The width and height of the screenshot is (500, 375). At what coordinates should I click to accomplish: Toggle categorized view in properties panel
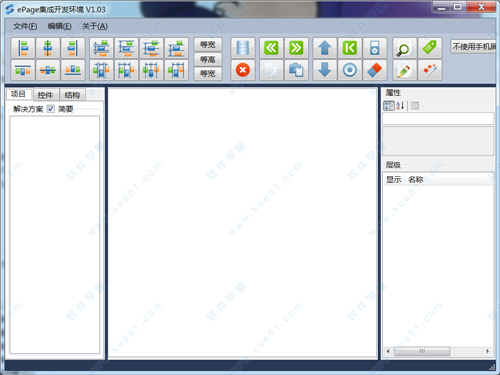tap(389, 106)
